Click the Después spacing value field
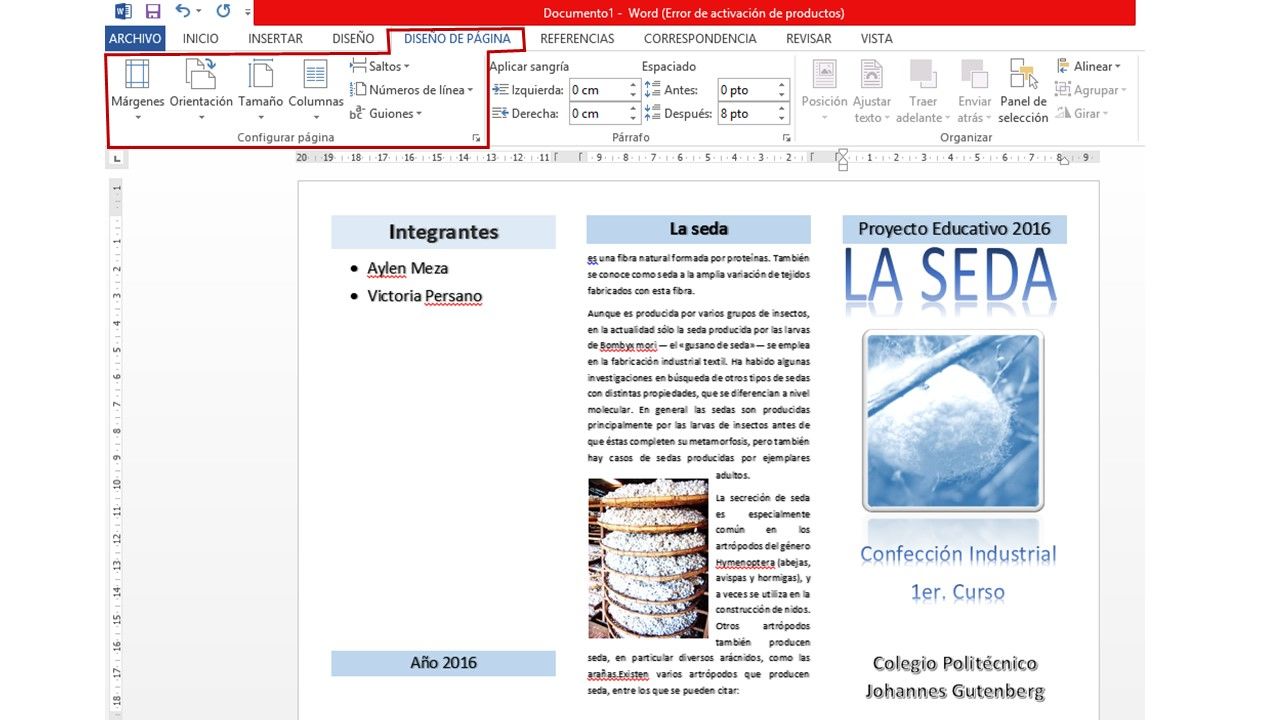 (x=745, y=114)
